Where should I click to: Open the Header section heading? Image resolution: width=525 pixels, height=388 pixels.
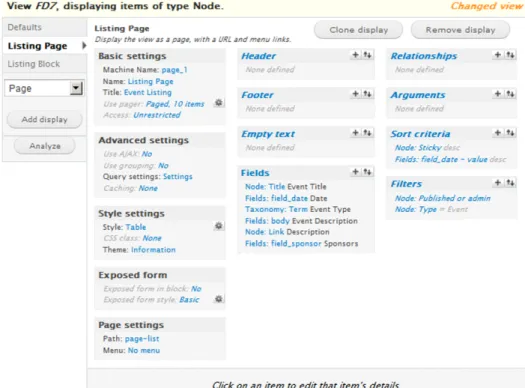[x=258, y=56]
